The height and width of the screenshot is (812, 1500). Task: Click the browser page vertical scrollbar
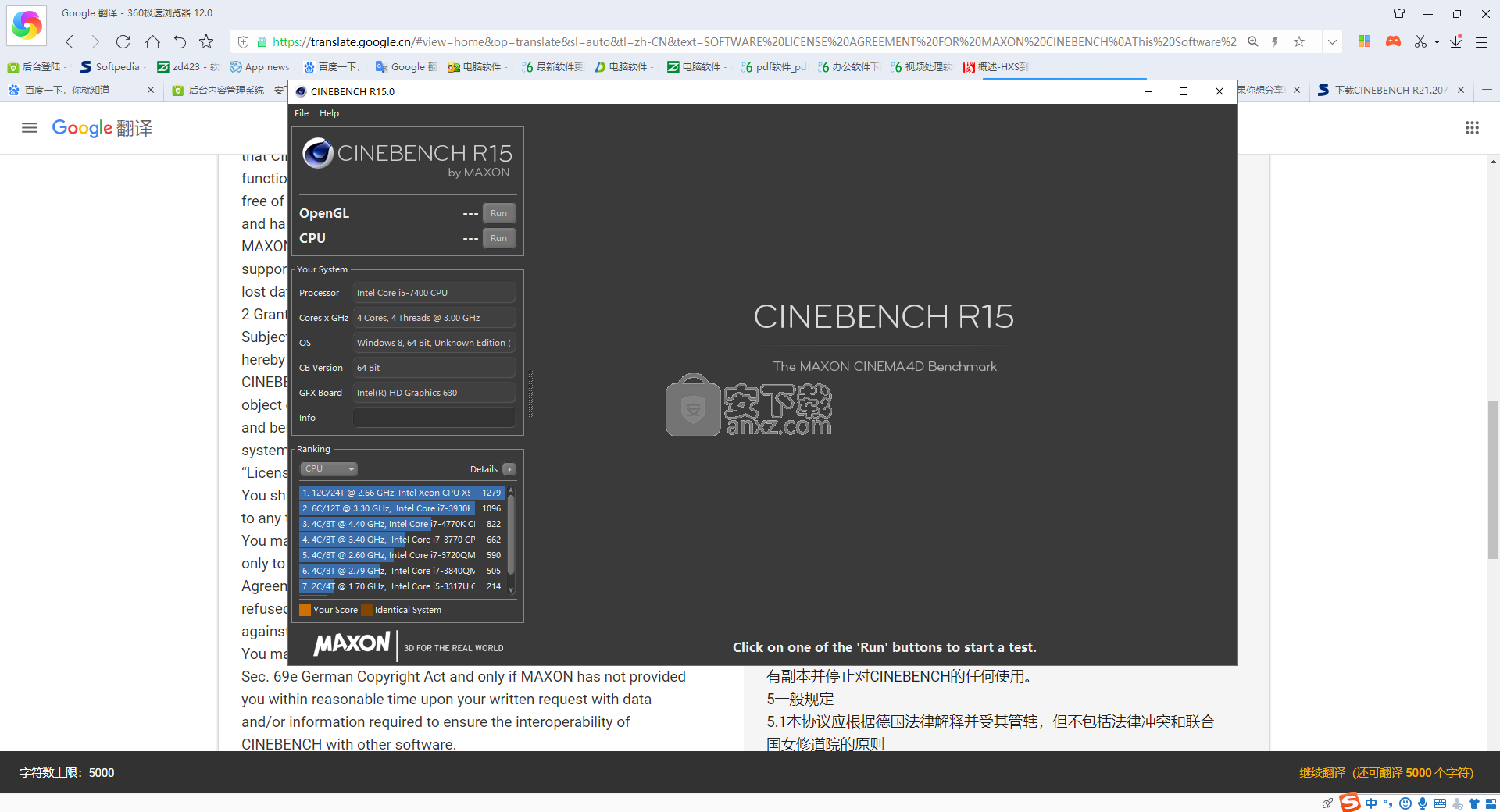tap(1493, 479)
